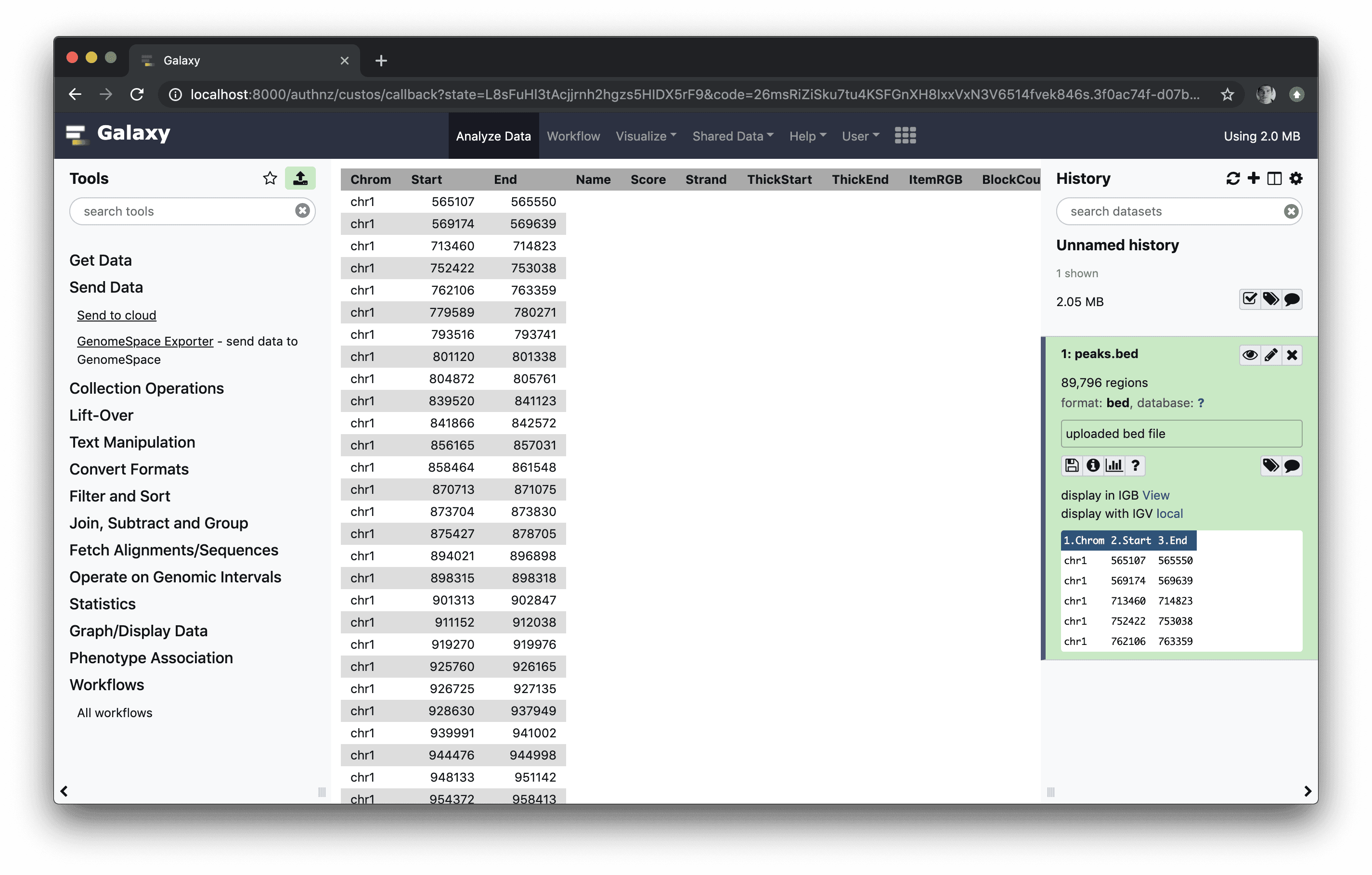1372x875 pixels.
Task: Toggle dataset multi-select checkbox in history
Action: 1250,299
